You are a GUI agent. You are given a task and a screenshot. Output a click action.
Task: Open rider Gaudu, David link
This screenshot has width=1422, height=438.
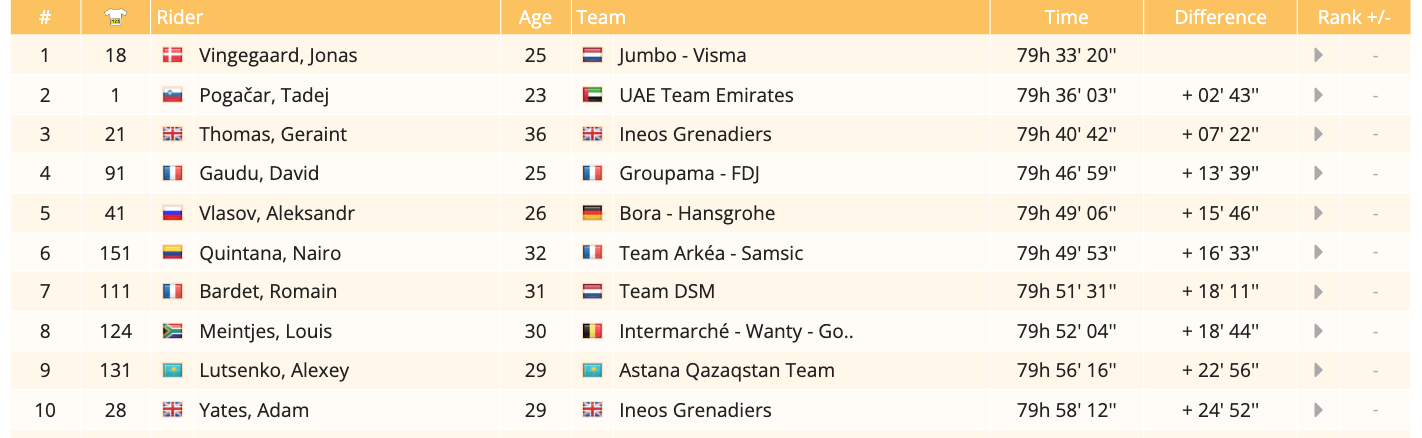259,173
